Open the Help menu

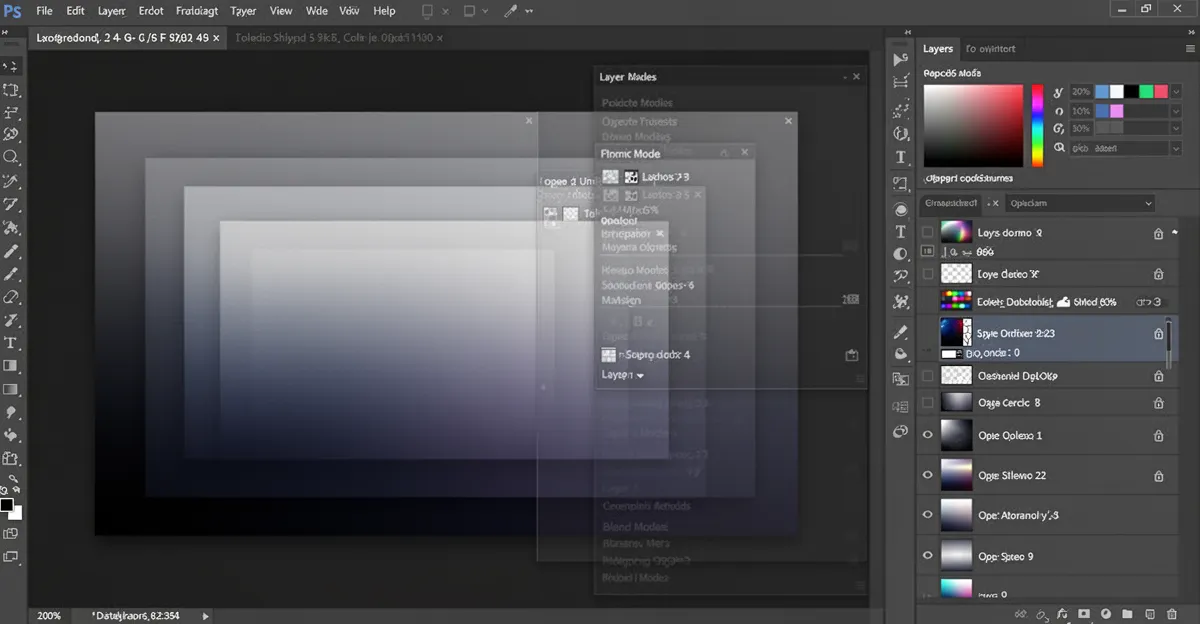(384, 11)
